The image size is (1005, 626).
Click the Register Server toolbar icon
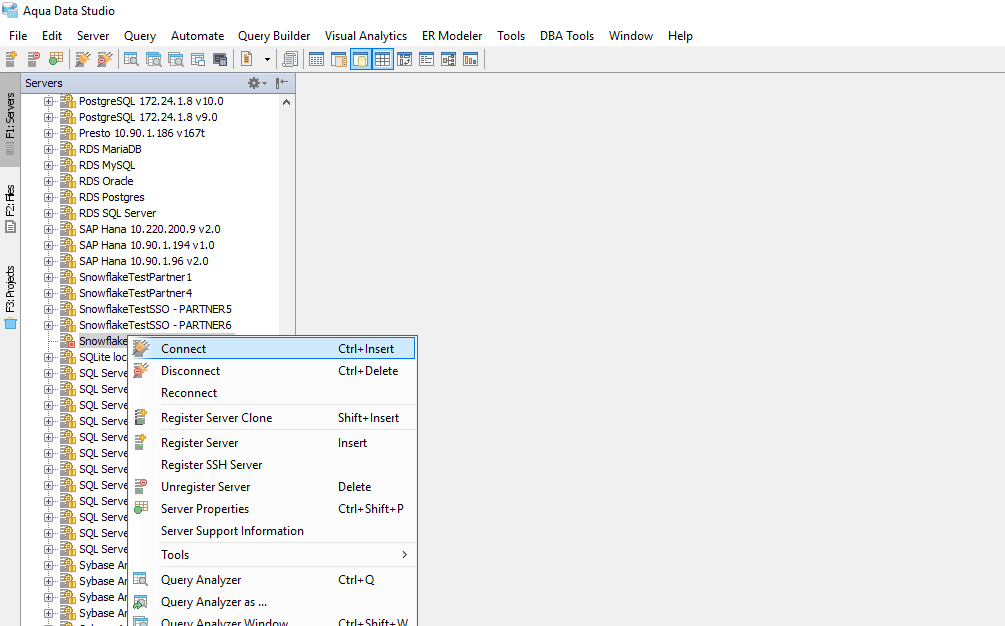[12, 60]
